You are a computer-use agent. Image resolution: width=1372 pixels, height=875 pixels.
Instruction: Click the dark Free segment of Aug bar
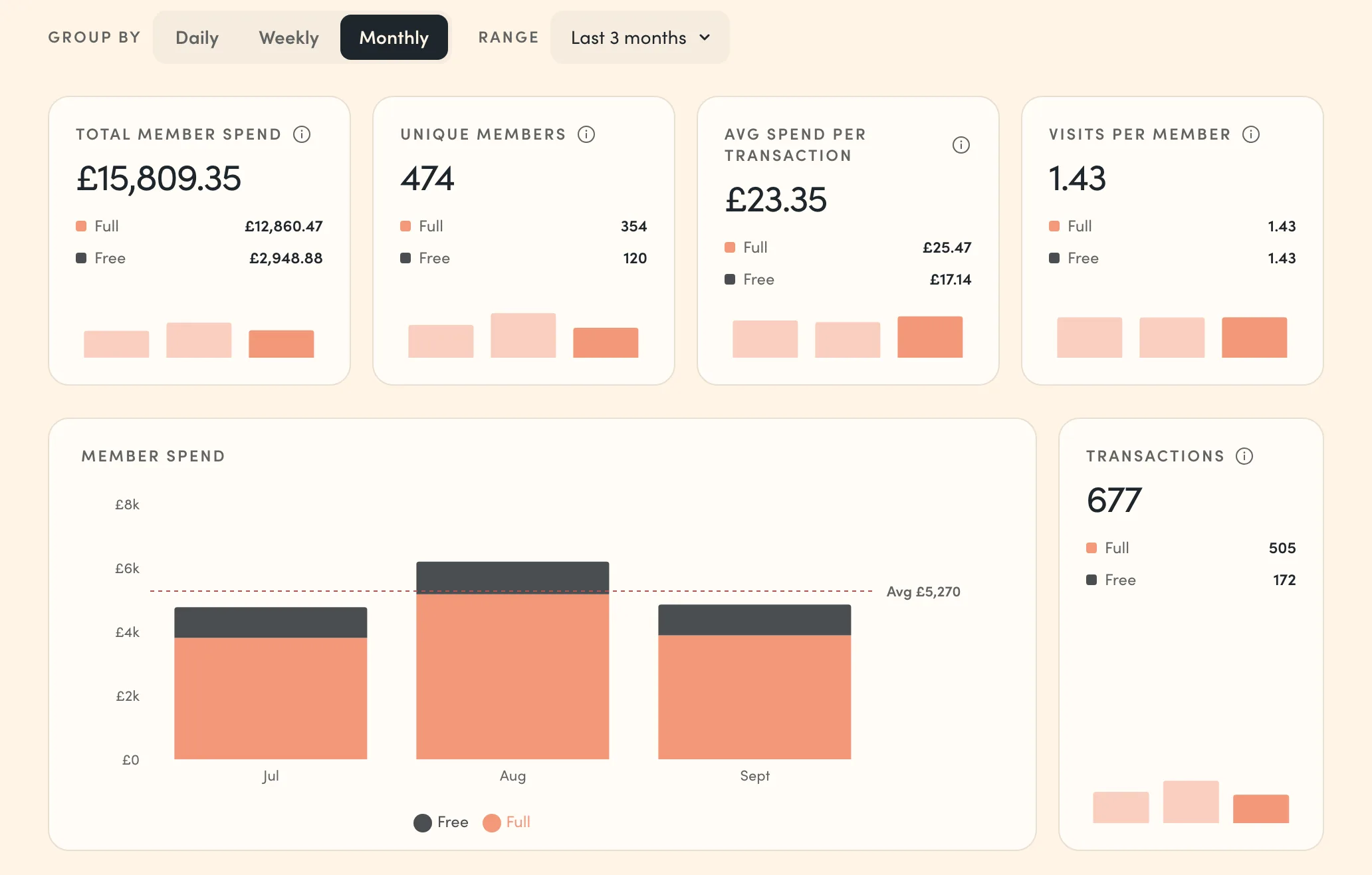(x=513, y=578)
